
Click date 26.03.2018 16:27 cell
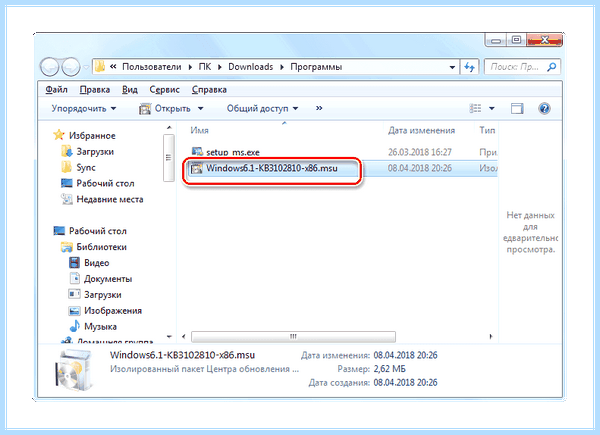pos(420,152)
